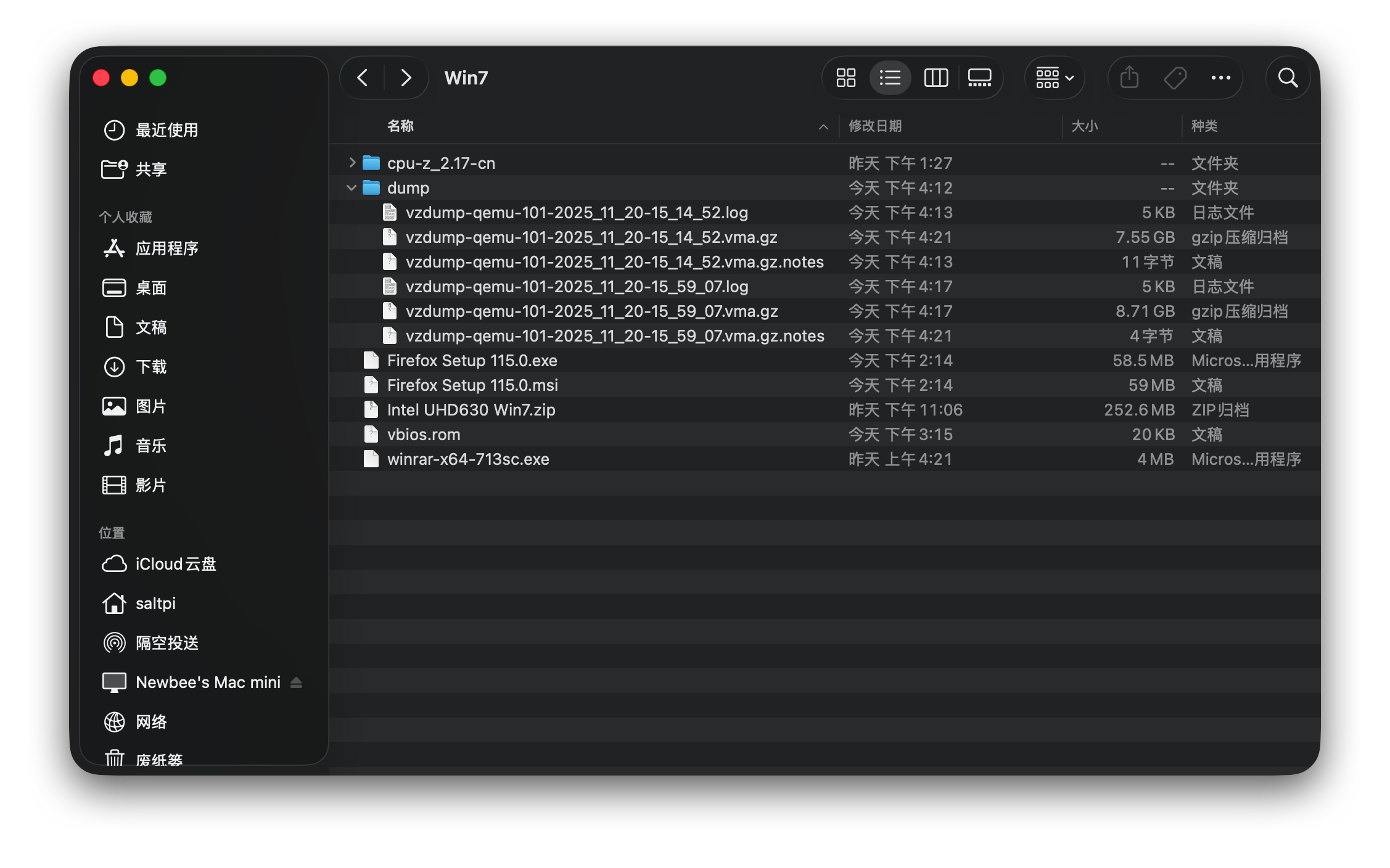Image resolution: width=1390 pixels, height=868 pixels.
Task: Switch to gallery view
Action: (979, 78)
